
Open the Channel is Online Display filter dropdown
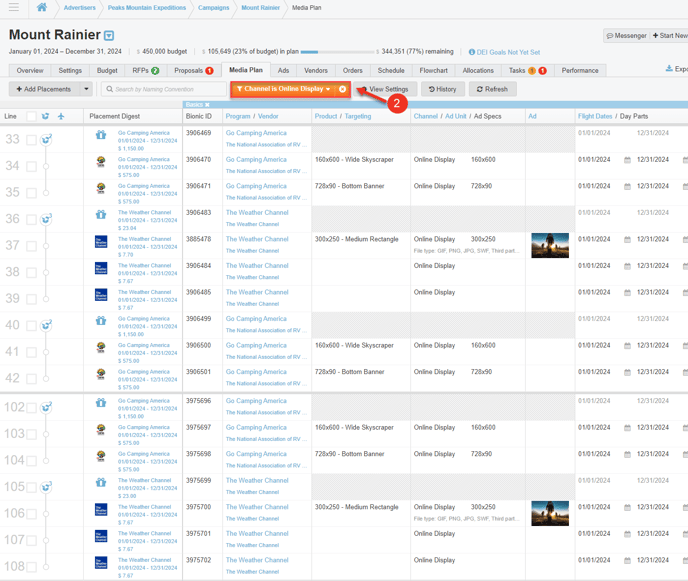(x=283, y=89)
